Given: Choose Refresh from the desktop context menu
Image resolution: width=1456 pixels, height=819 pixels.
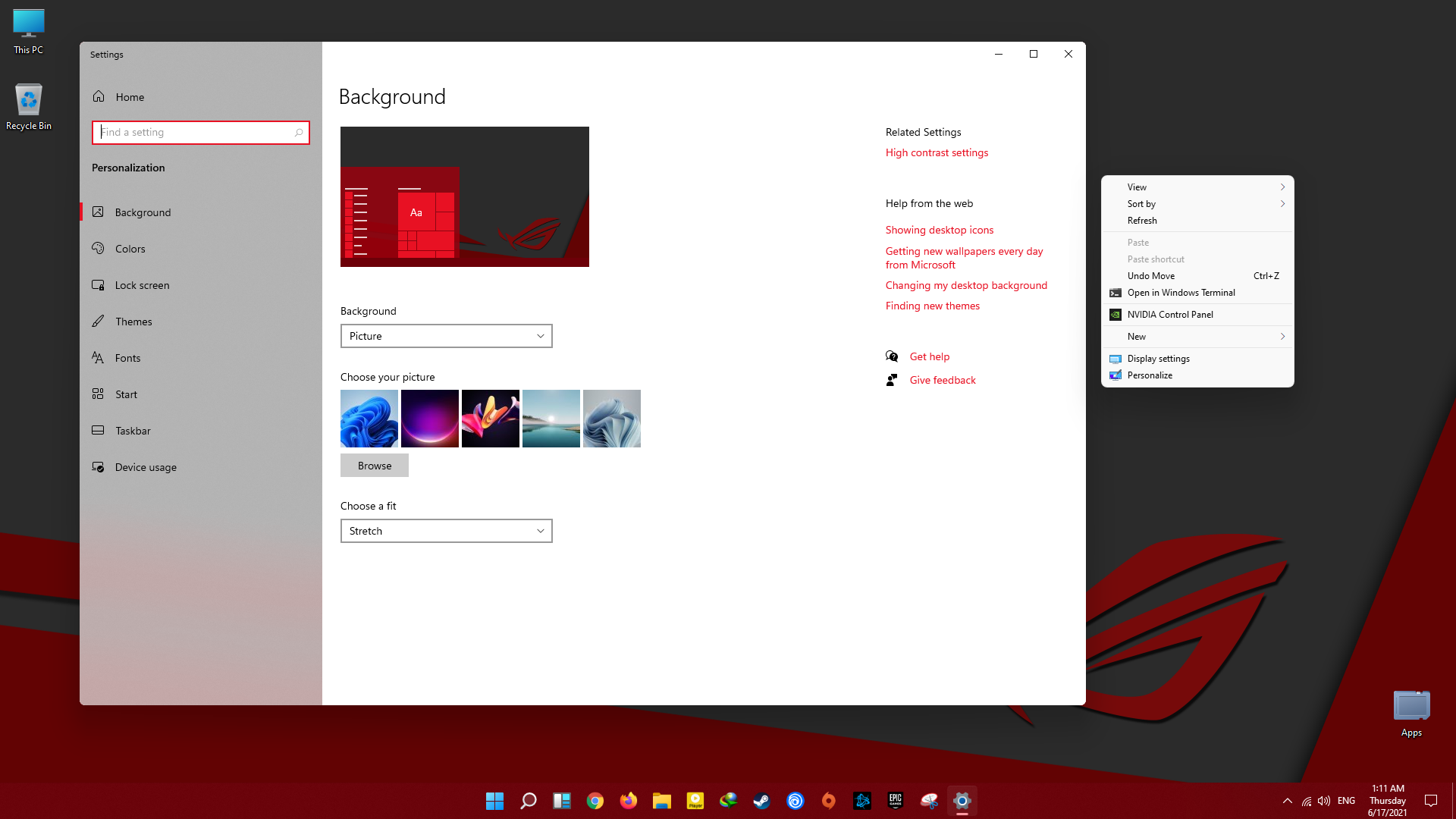Looking at the screenshot, I should (x=1197, y=221).
